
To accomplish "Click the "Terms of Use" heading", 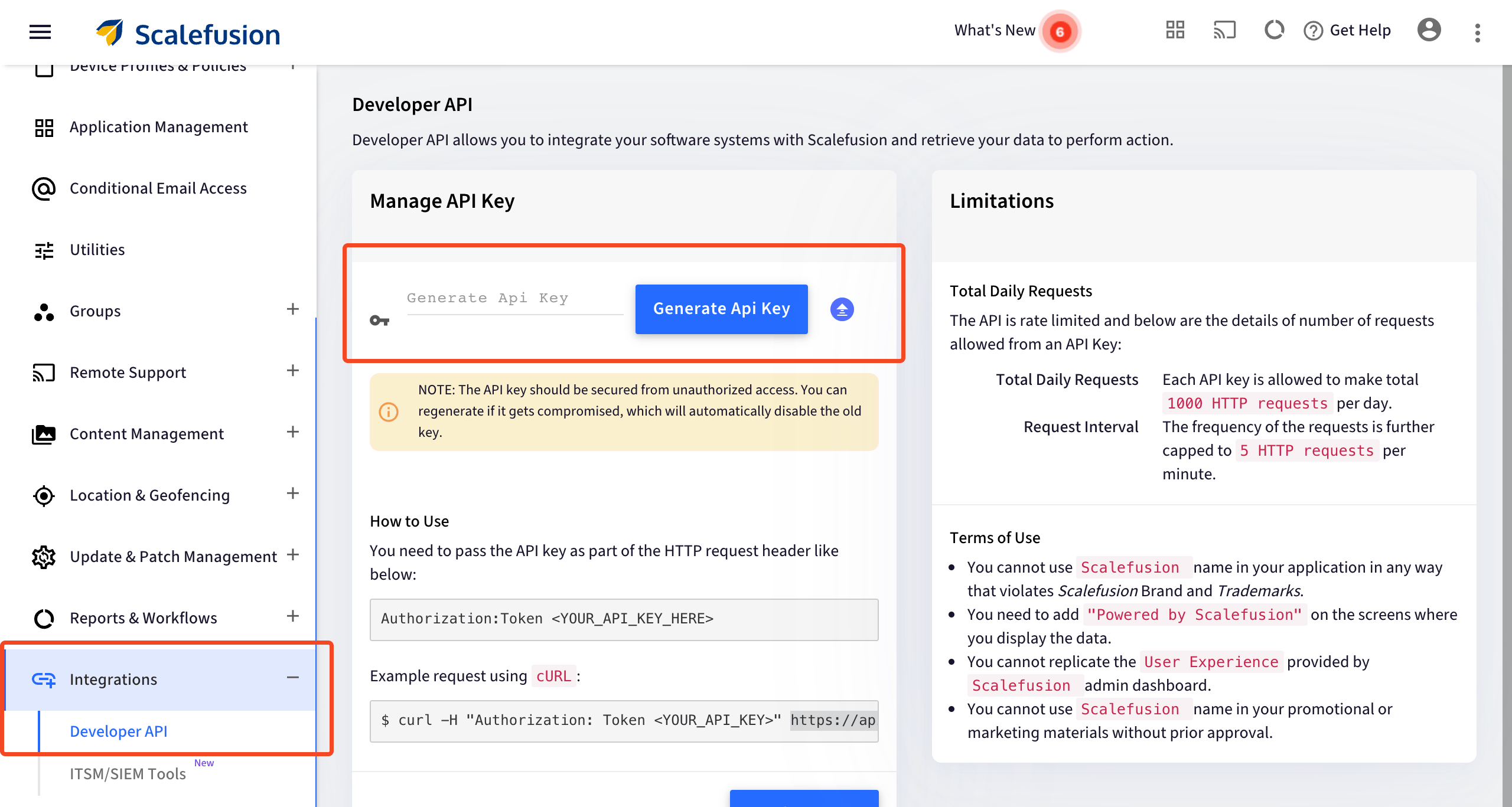I will pos(995,538).
